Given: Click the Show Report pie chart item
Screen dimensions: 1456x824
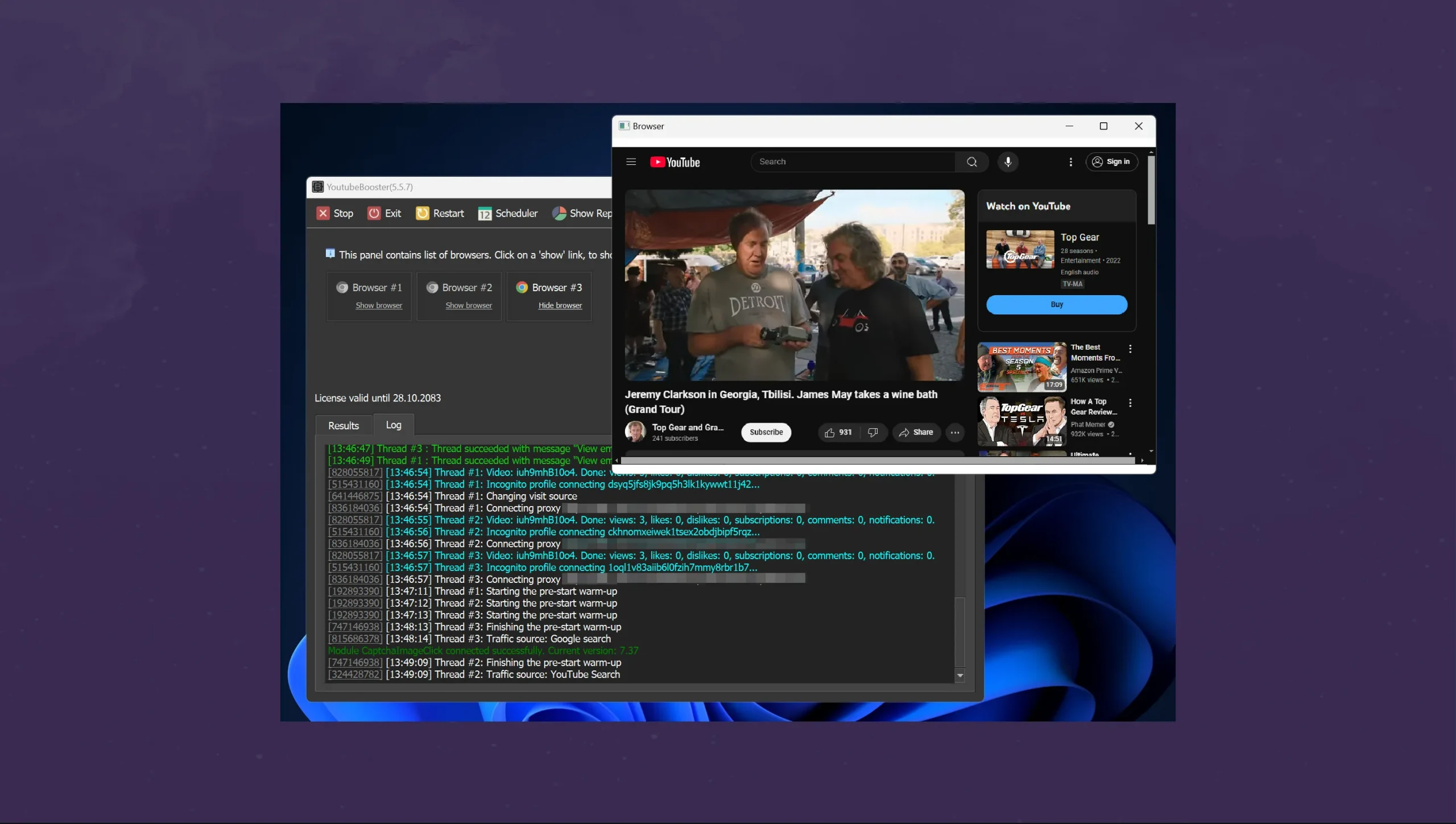Looking at the screenshot, I should point(582,213).
